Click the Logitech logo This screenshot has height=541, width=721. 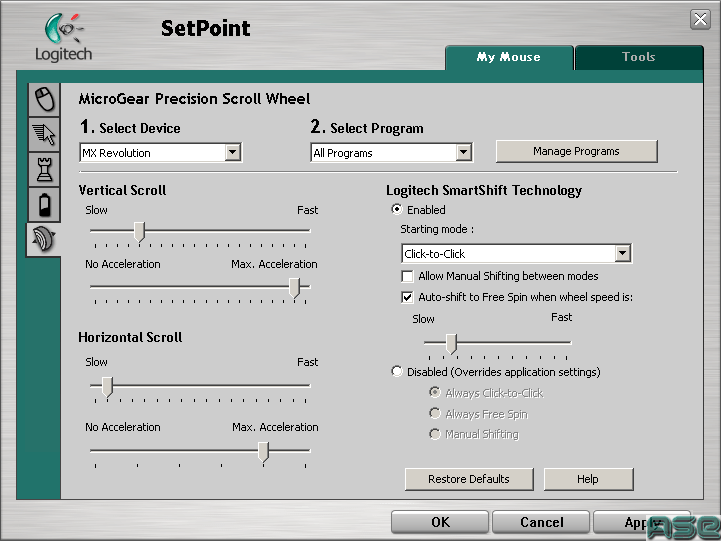[x=63, y=38]
